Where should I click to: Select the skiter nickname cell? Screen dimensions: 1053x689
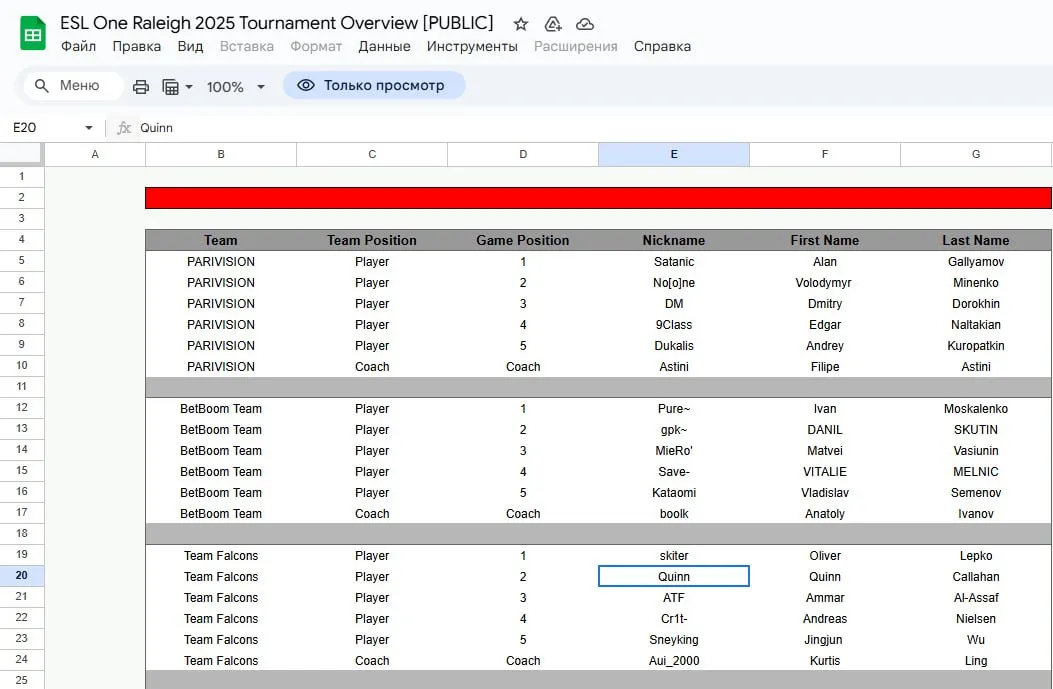coord(674,556)
